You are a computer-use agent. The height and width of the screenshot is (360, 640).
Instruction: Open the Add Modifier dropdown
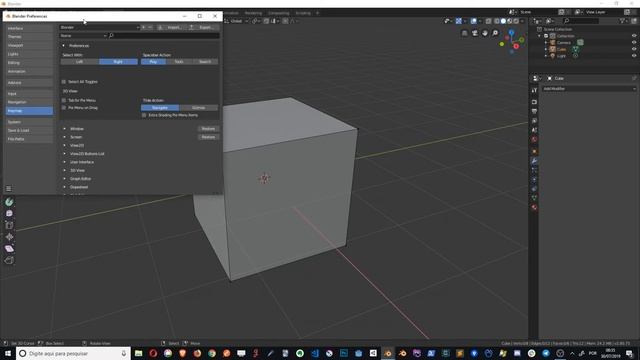(589, 89)
